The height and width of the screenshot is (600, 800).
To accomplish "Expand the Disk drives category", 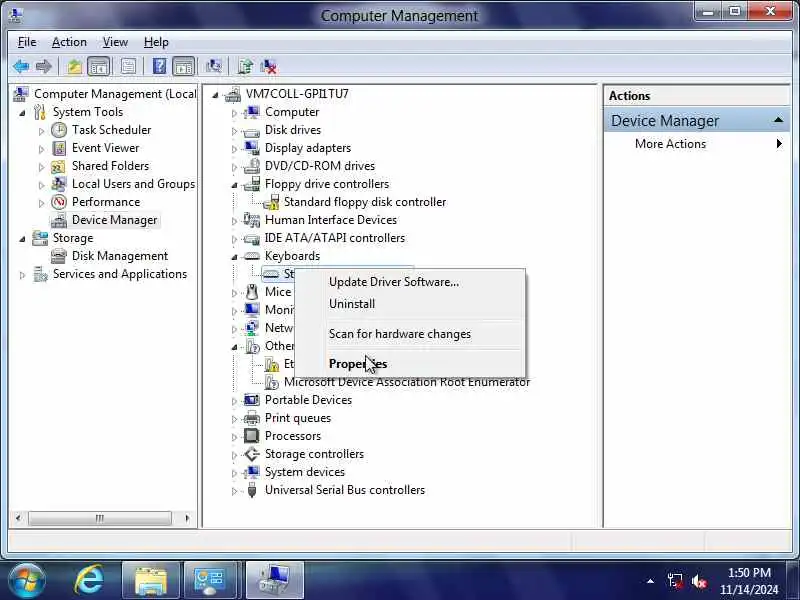I will point(234,131).
